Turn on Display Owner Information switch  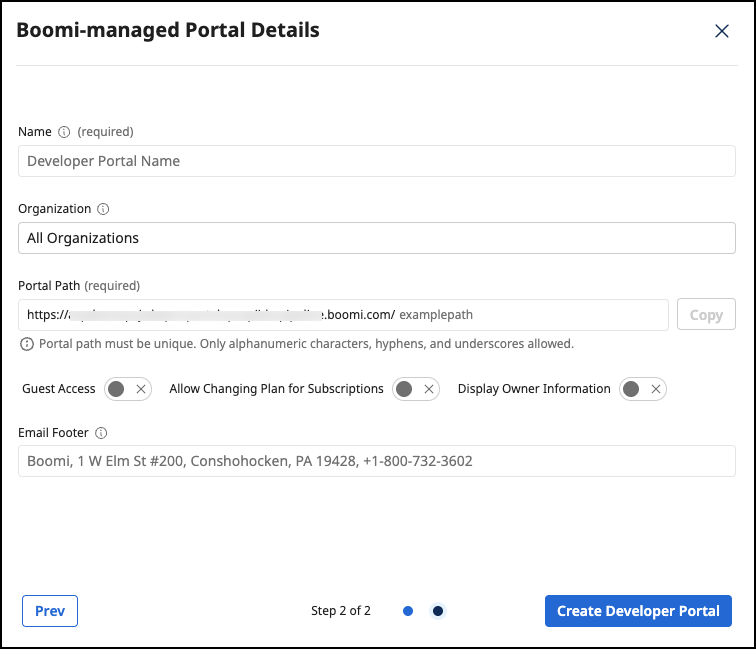[x=642, y=389]
